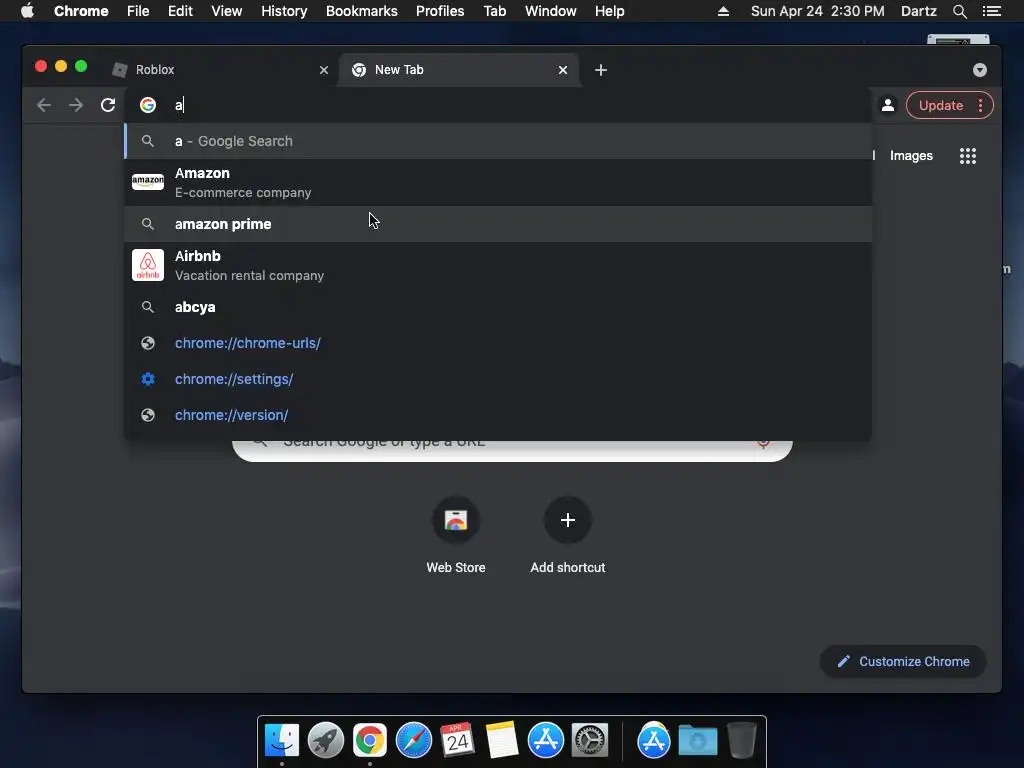Image resolution: width=1024 pixels, height=768 pixels.
Task: Open chrome://chrome-urls/ suggestion
Action: coord(498,343)
